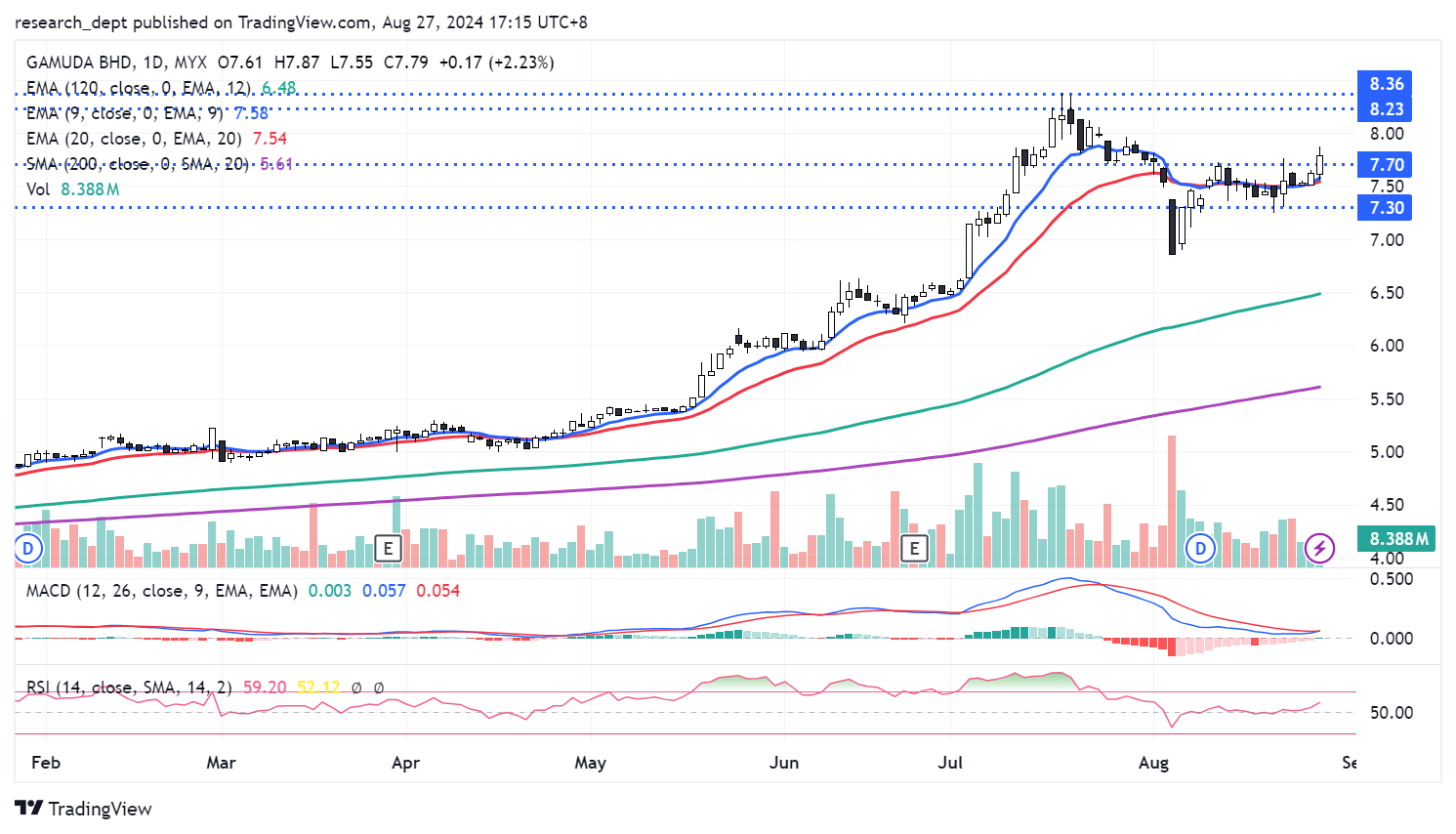Viewport: 1456px width, 834px height.
Task: Select the 7.30 price level label
Action: coord(1386,208)
